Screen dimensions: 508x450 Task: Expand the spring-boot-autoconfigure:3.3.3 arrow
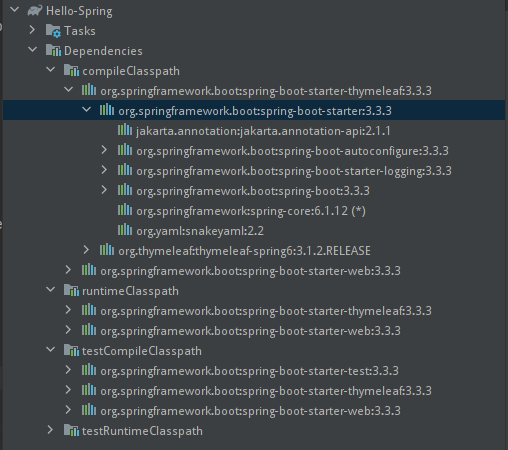pyautogui.click(x=104, y=150)
